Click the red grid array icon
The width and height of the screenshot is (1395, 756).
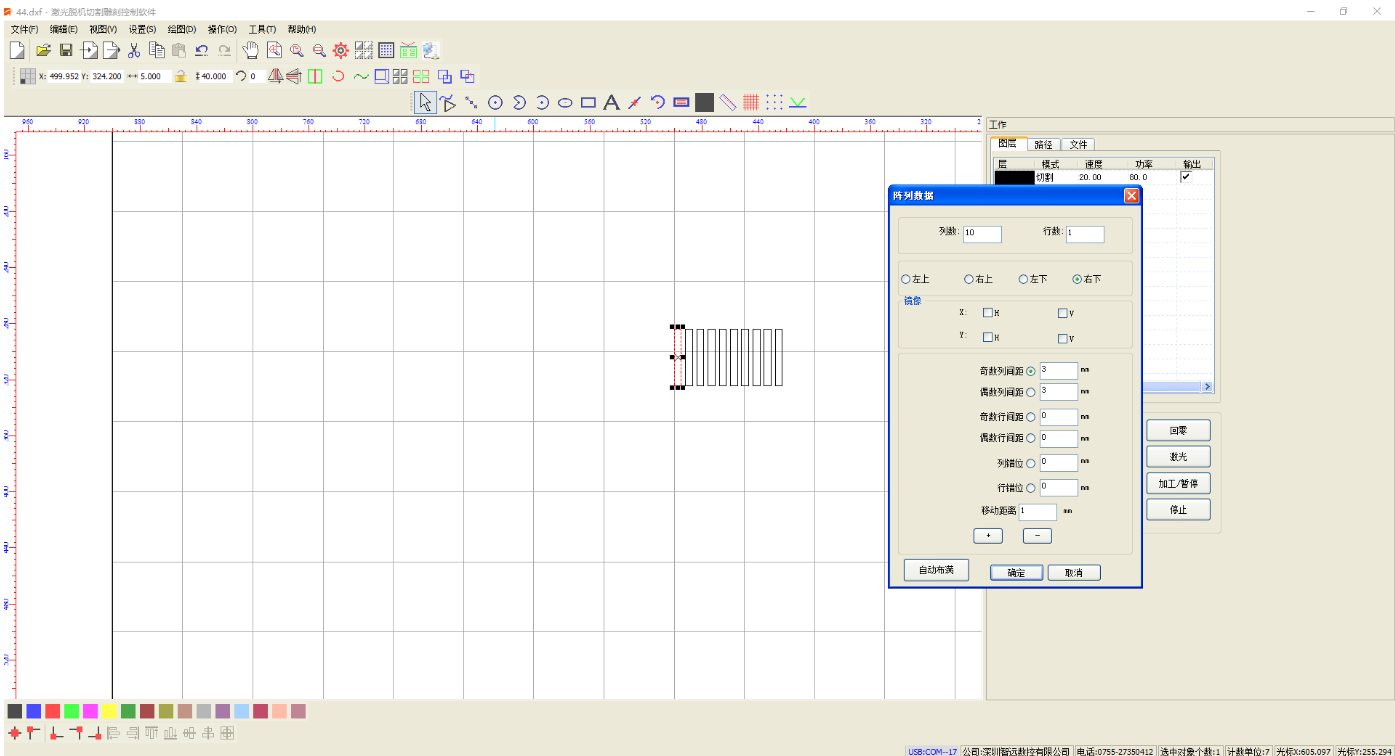[x=751, y=102]
